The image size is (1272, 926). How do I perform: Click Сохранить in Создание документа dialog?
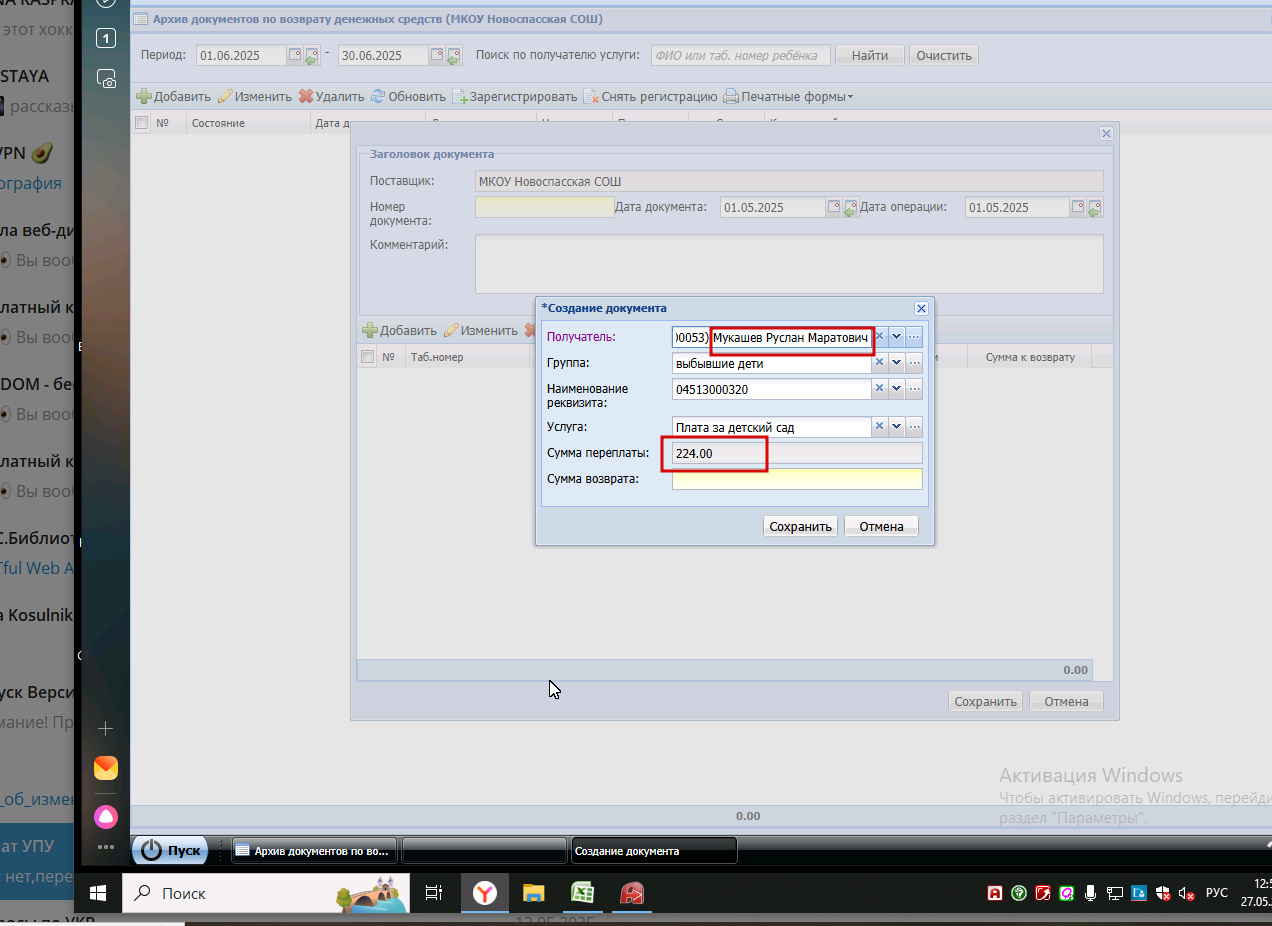[x=800, y=526]
